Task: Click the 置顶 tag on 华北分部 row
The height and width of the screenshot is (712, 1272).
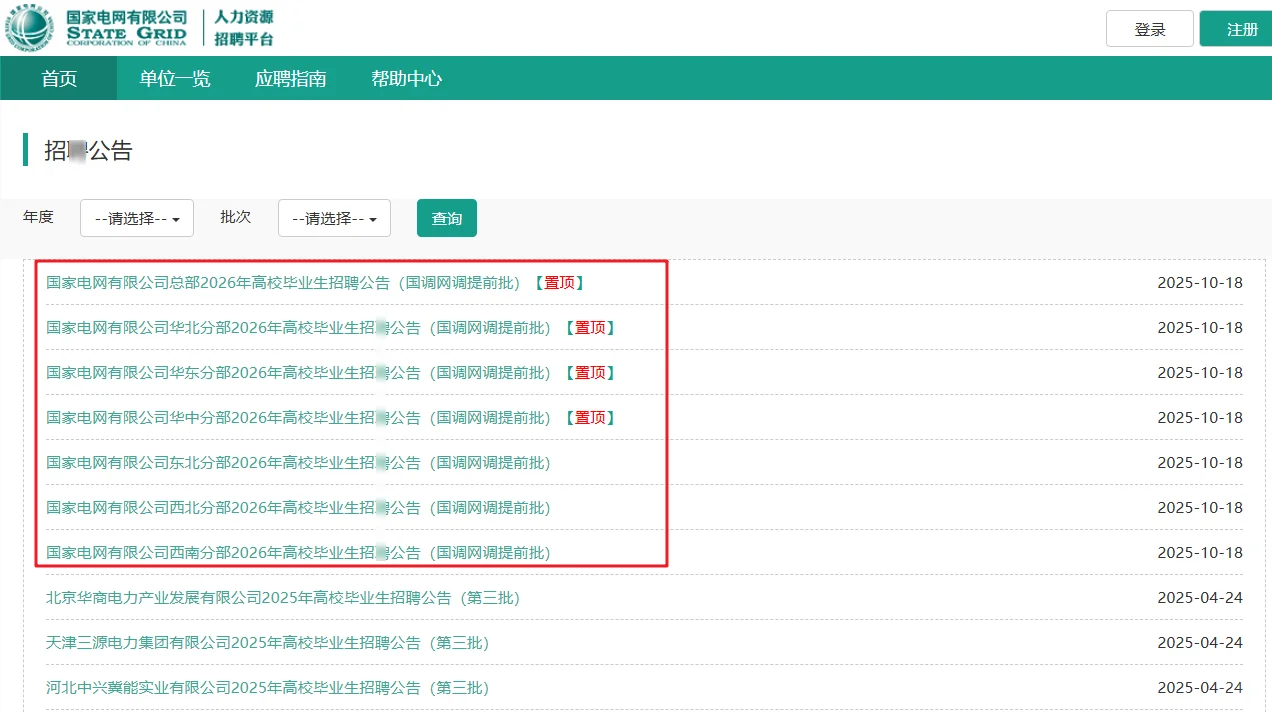Action: 589,328
